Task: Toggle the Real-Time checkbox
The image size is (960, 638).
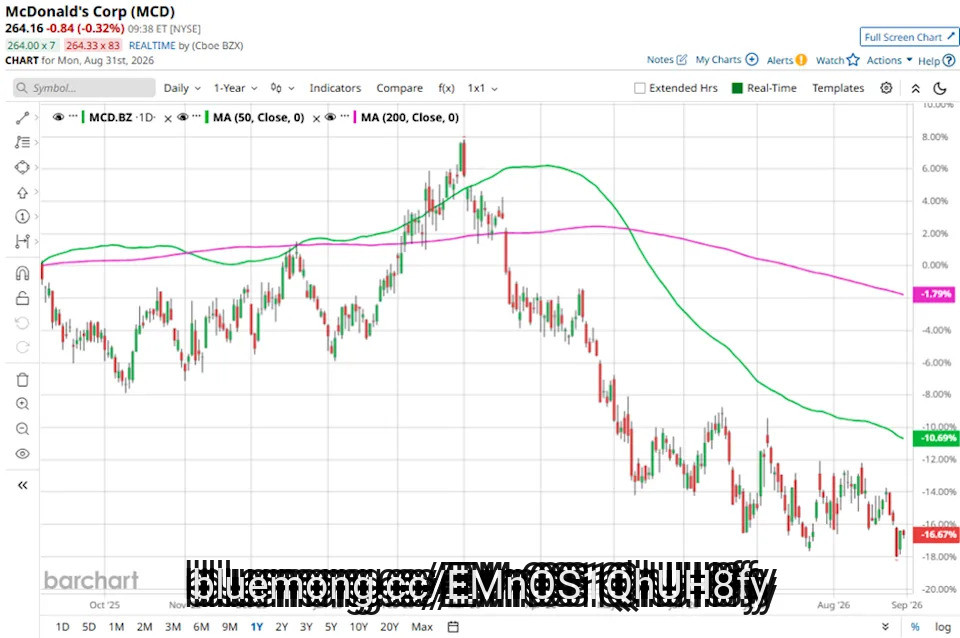Action: tap(737, 88)
